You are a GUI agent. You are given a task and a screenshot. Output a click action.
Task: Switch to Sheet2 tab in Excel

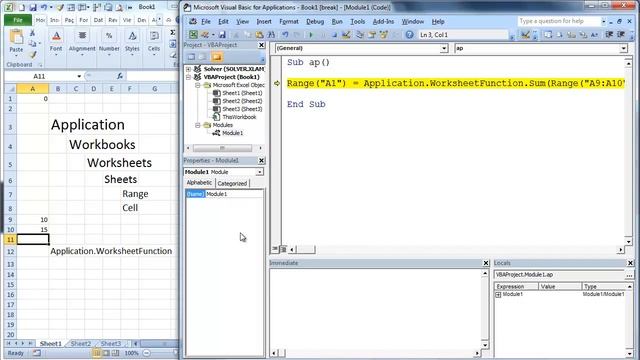coord(81,343)
